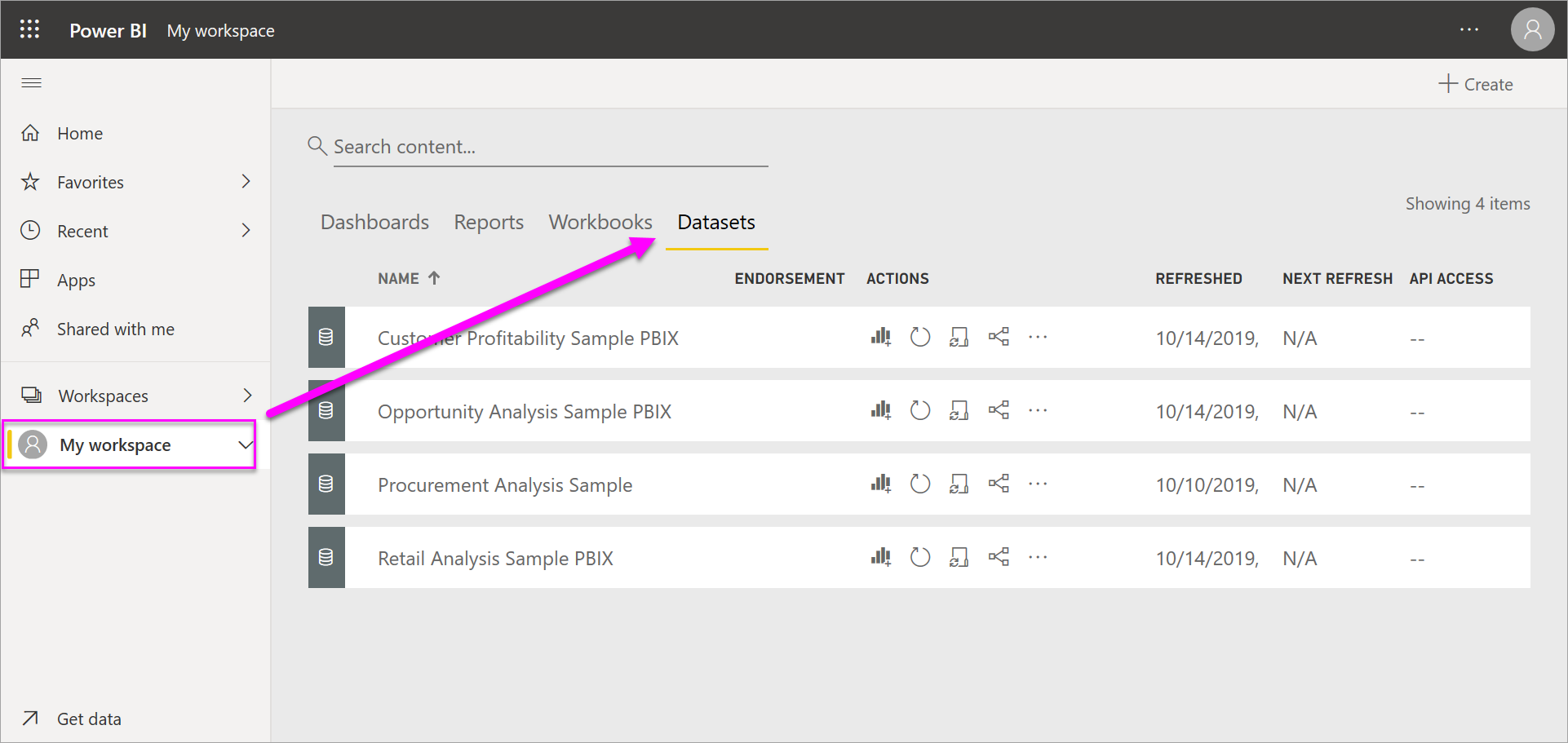The image size is (1568, 743).
Task: Click ENDORSEMENT column header
Action: click(789, 278)
